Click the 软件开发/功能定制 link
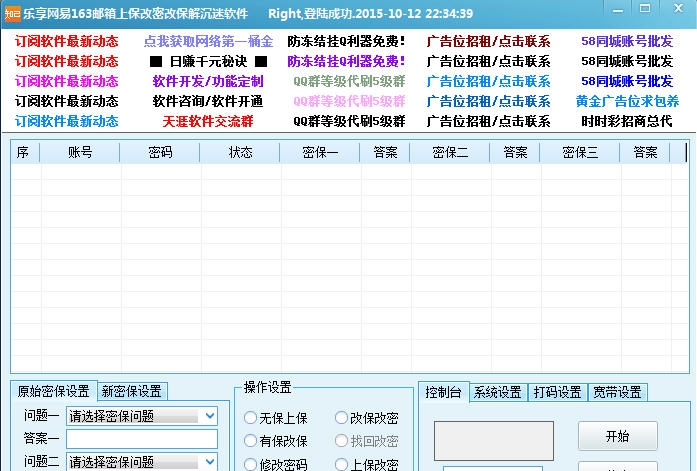Screen dimensions: 697x471 (x=208, y=81)
